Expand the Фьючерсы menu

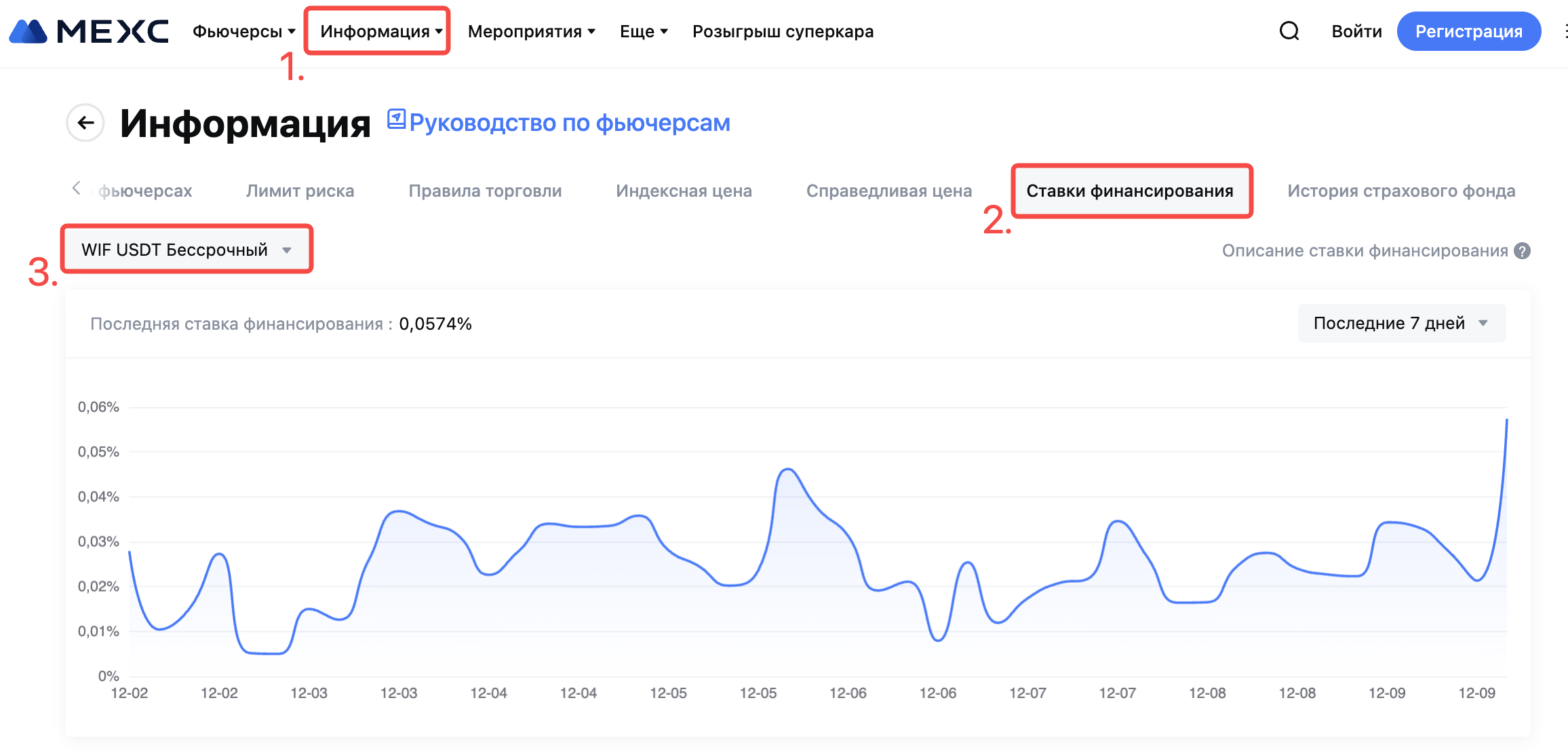(243, 31)
